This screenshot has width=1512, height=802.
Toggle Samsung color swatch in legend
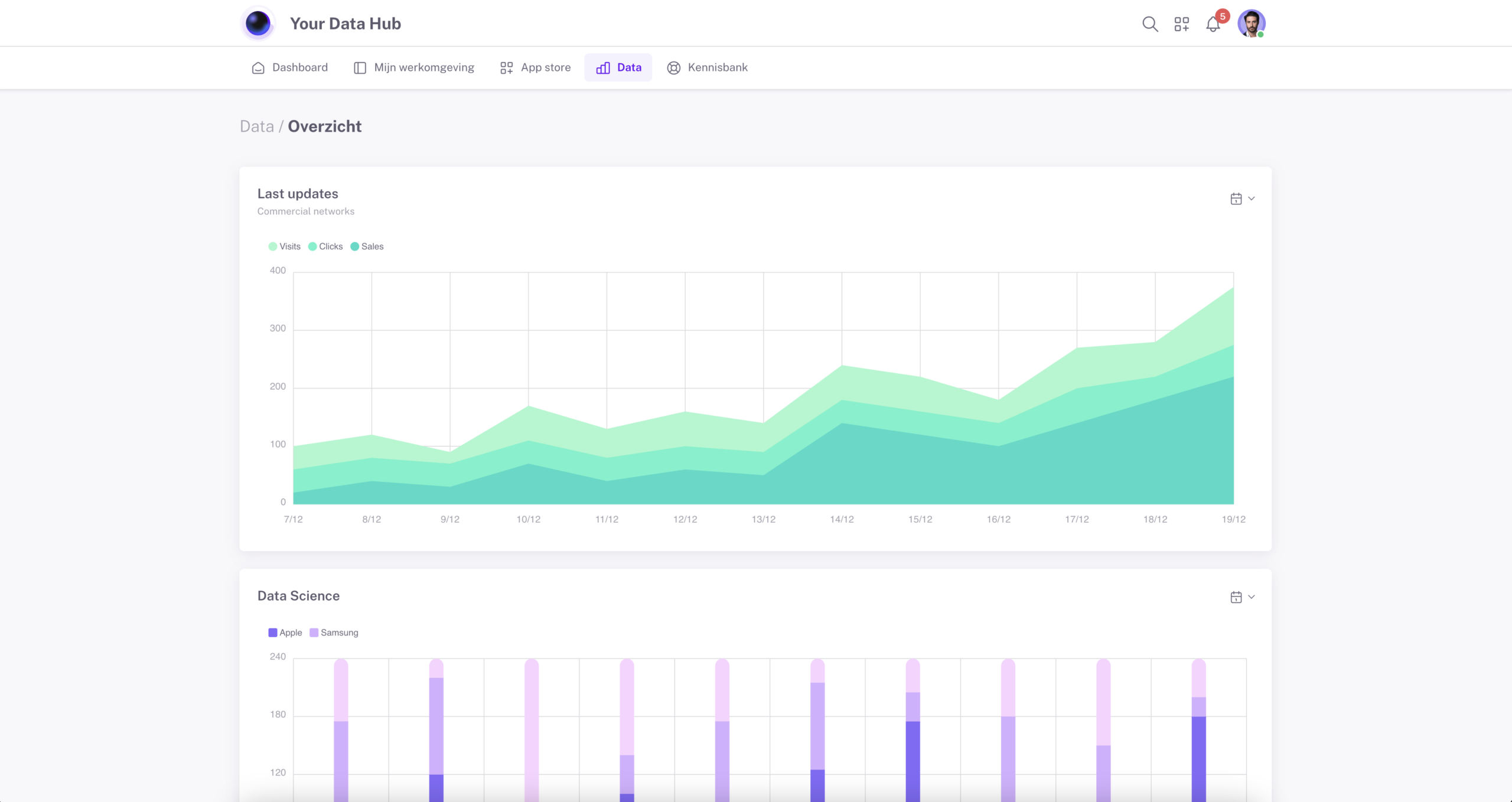314,633
